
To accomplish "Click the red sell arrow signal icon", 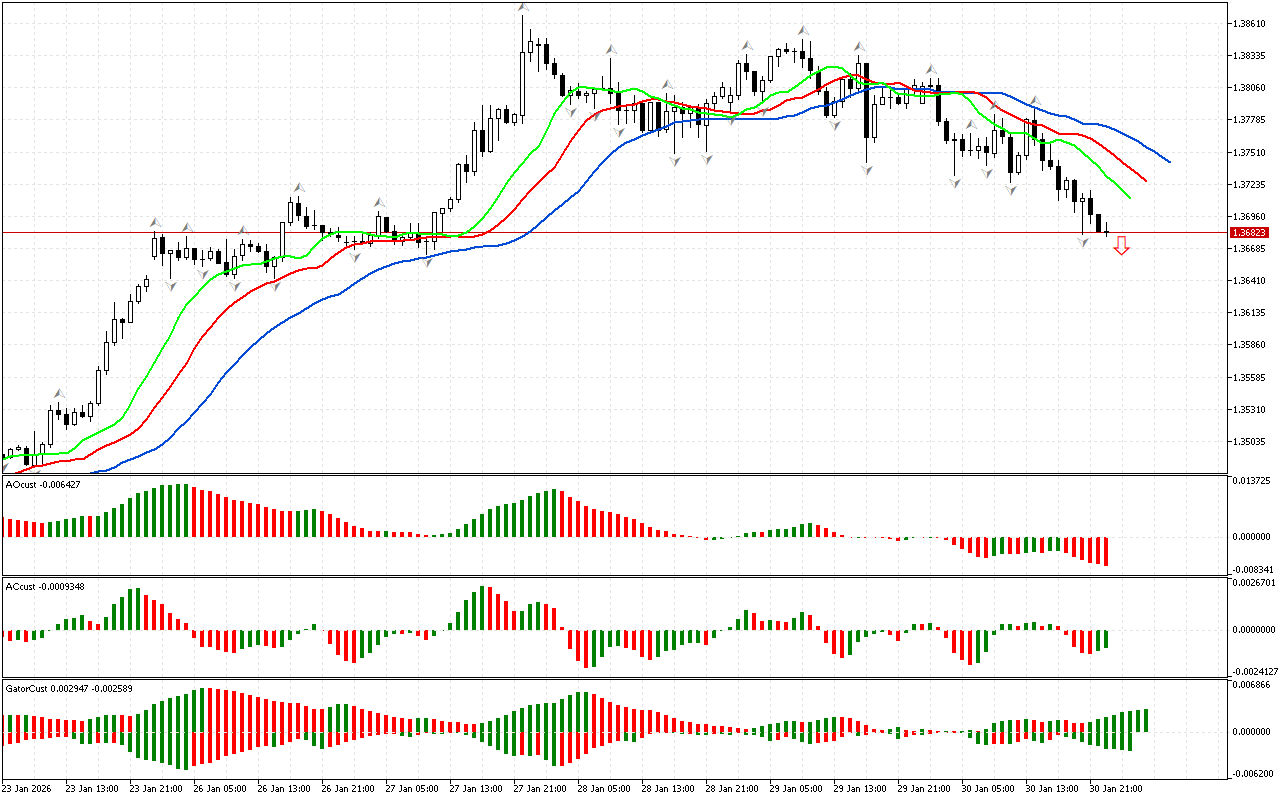I will [1121, 245].
